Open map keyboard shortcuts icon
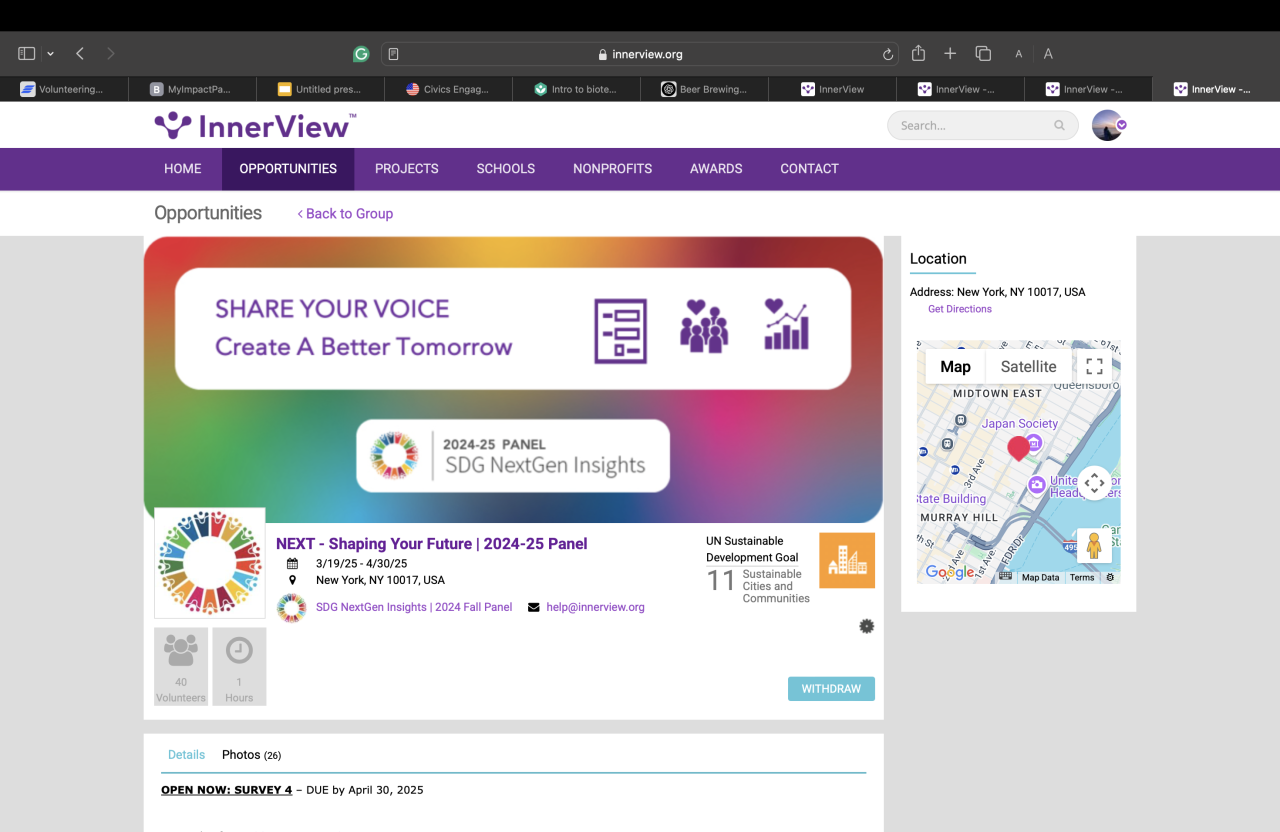This screenshot has width=1280, height=832. point(1005,577)
